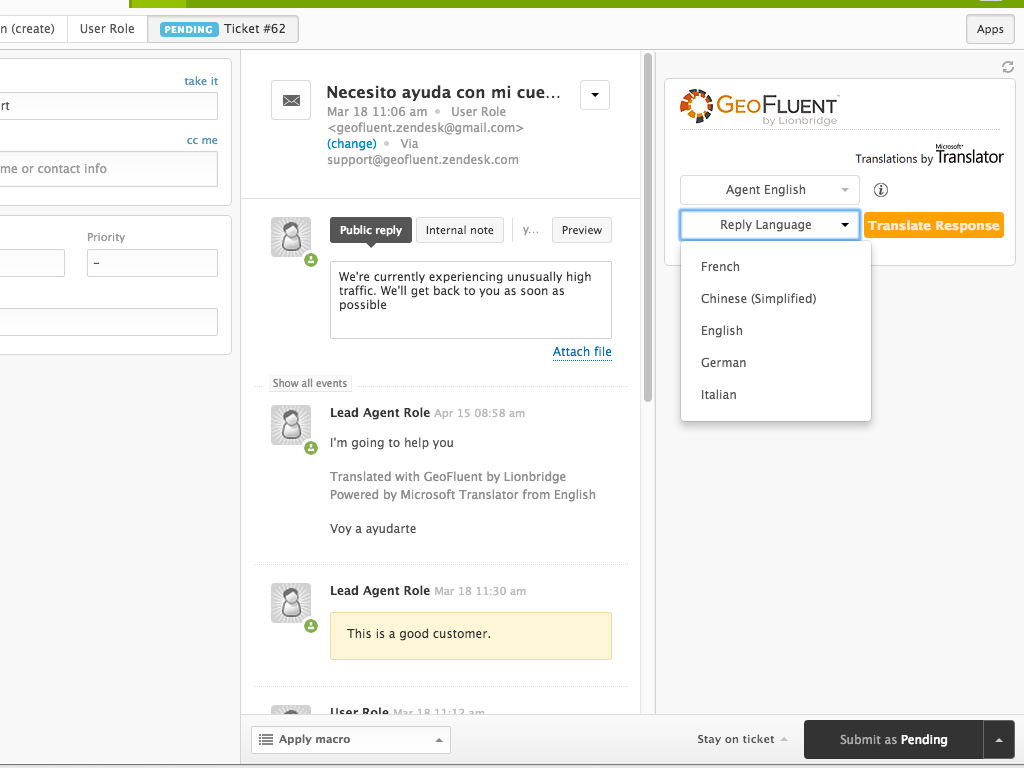Image resolution: width=1024 pixels, height=768 pixels.
Task: Click the Lead Agent avatar from Mar 18
Action: coord(291,603)
